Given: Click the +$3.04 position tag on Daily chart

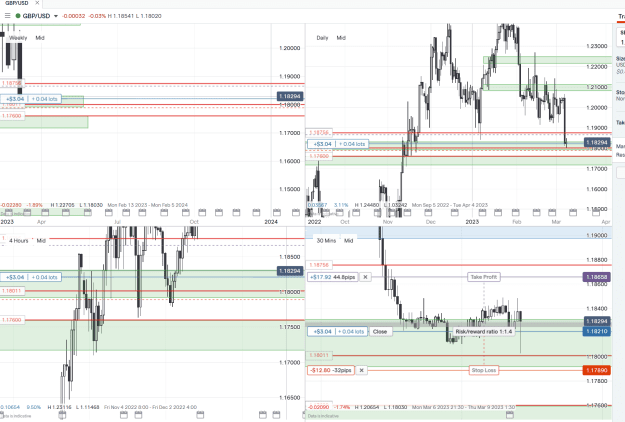Looking at the screenshot, I should click(x=338, y=144).
